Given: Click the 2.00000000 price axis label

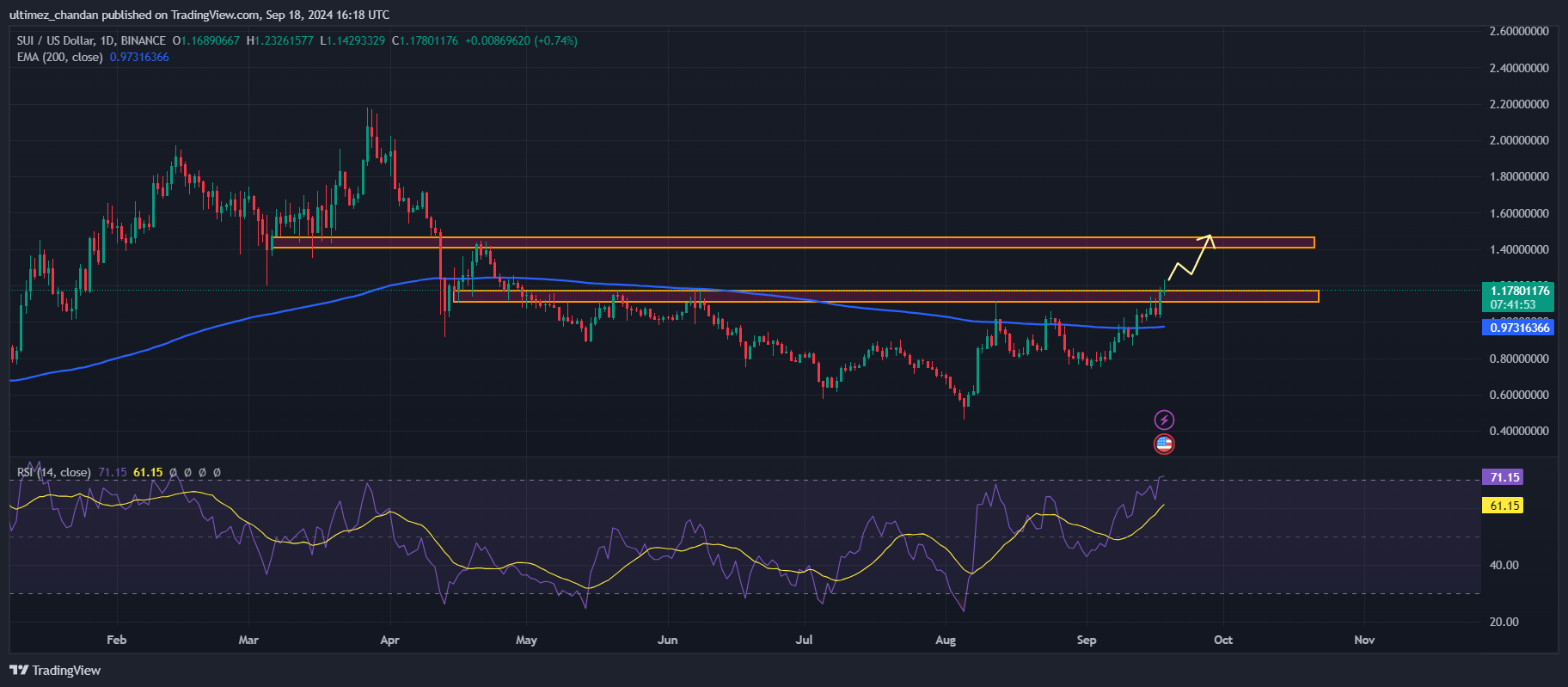Looking at the screenshot, I should pos(1519,140).
